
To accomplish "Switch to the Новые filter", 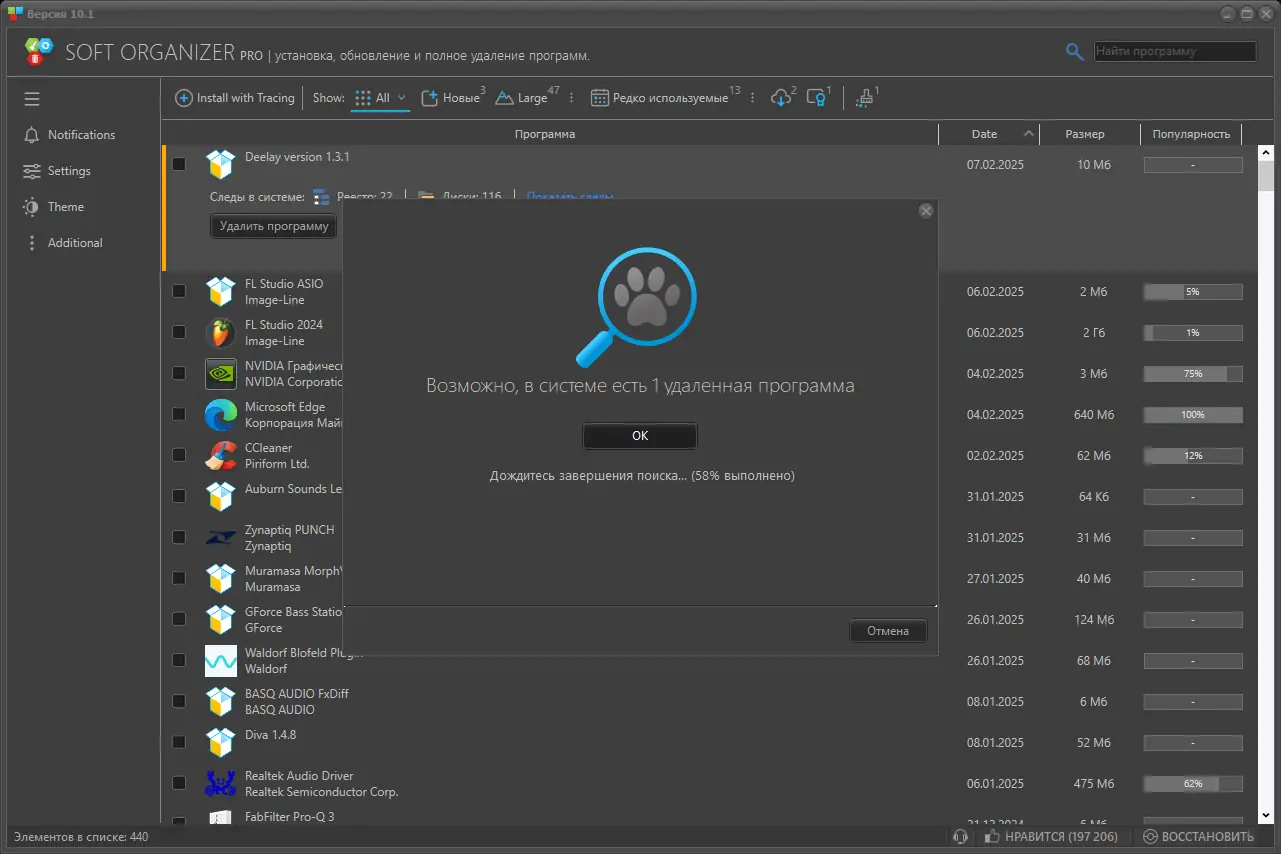I will tap(451, 98).
